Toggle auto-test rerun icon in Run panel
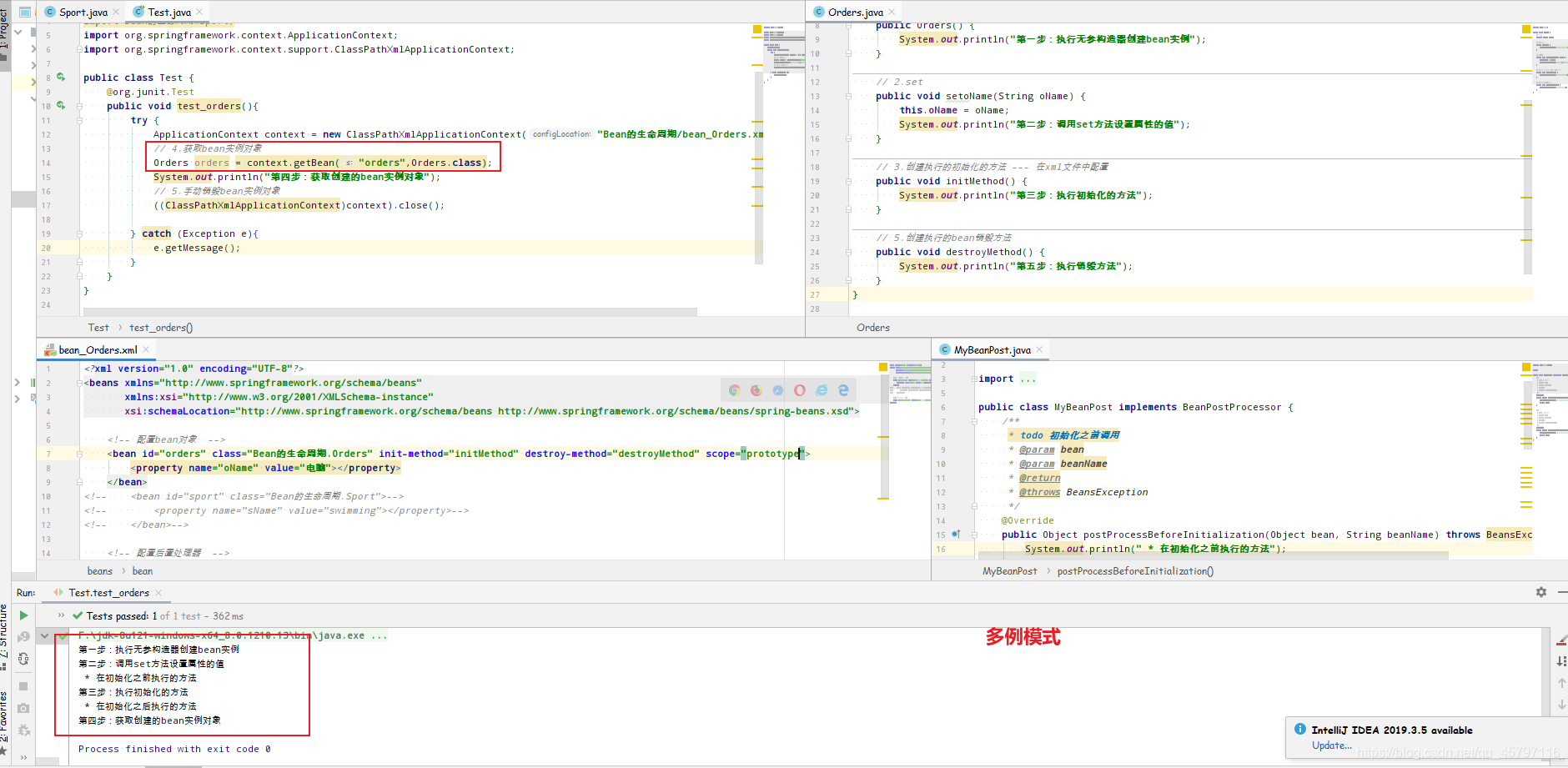Viewport: 1568px width, 768px height. click(23, 659)
